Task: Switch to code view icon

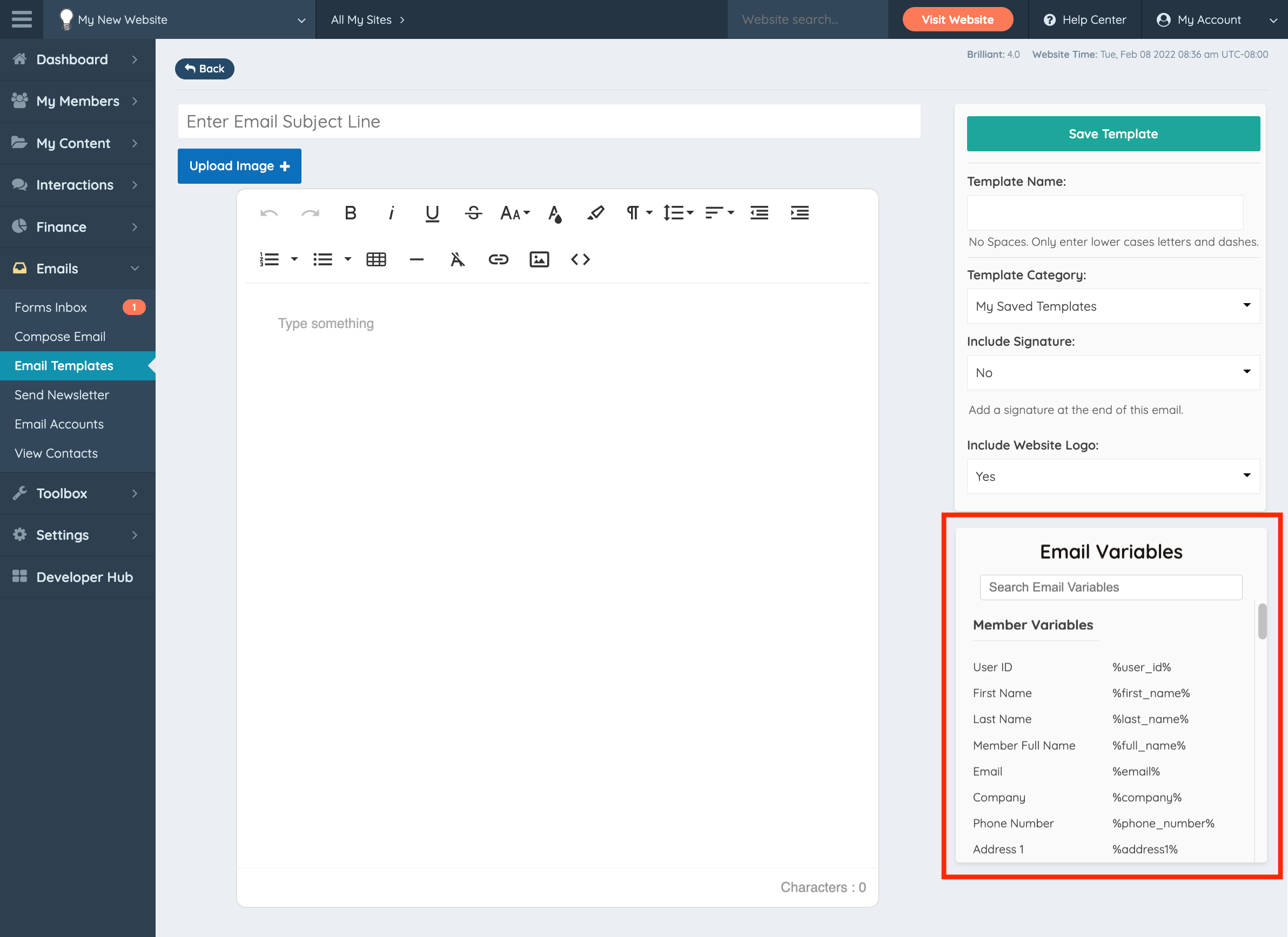Action: (x=580, y=259)
